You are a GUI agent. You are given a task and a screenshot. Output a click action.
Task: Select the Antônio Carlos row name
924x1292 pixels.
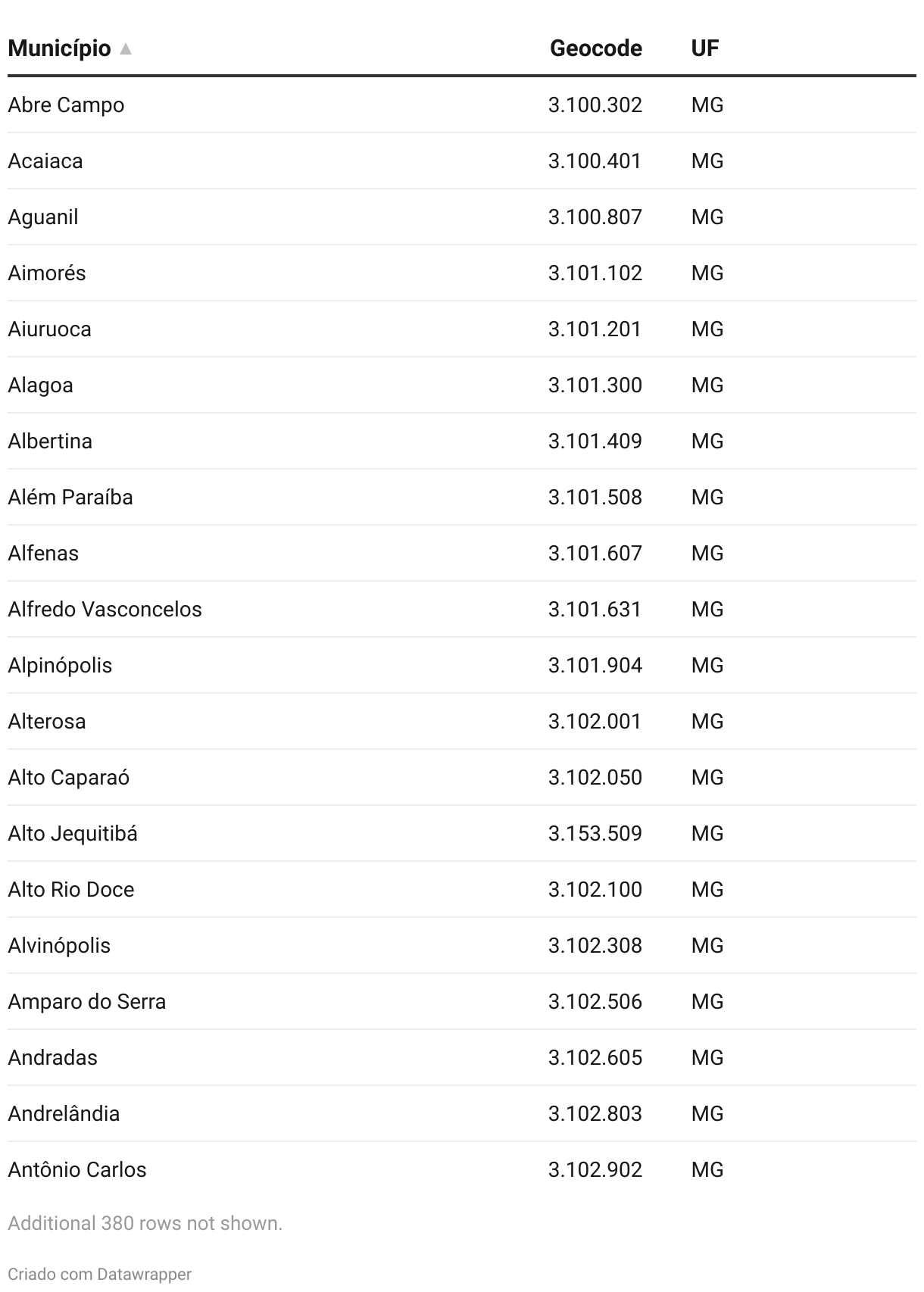(x=77, y=1169)
